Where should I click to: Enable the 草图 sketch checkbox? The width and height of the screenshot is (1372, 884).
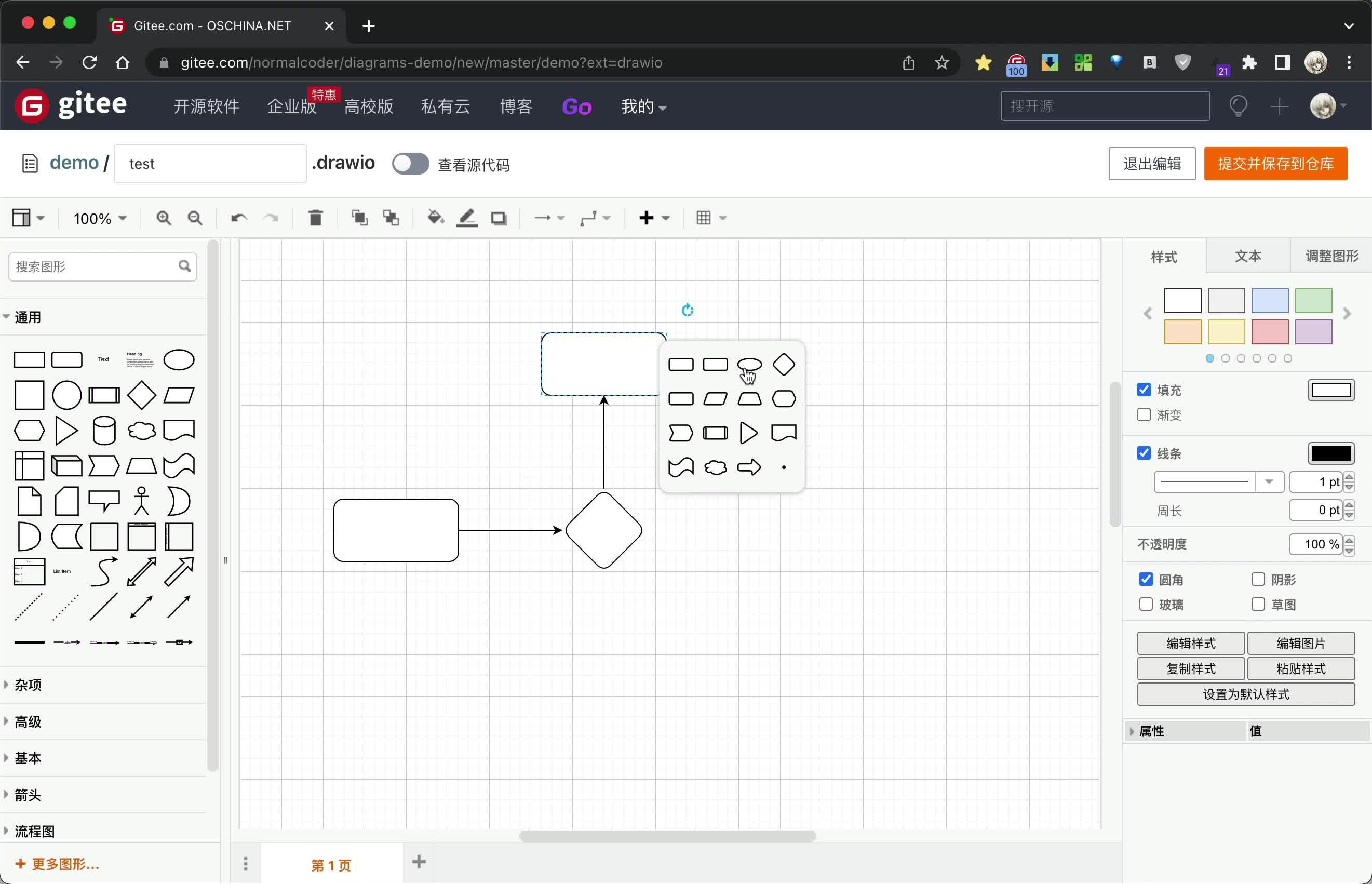1258,604
